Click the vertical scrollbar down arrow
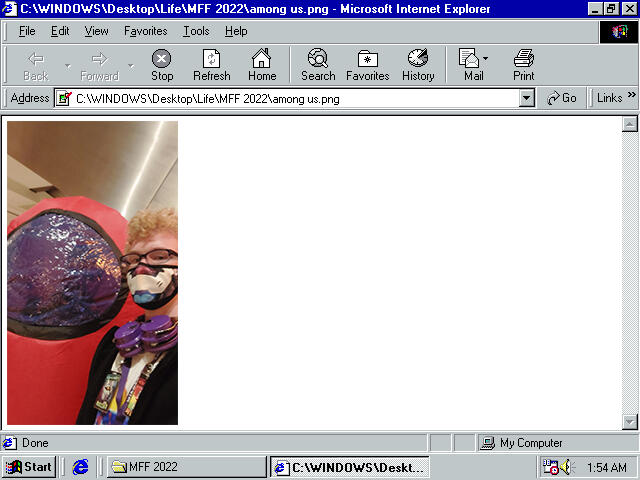640x480 pixels. coord(630,422)
